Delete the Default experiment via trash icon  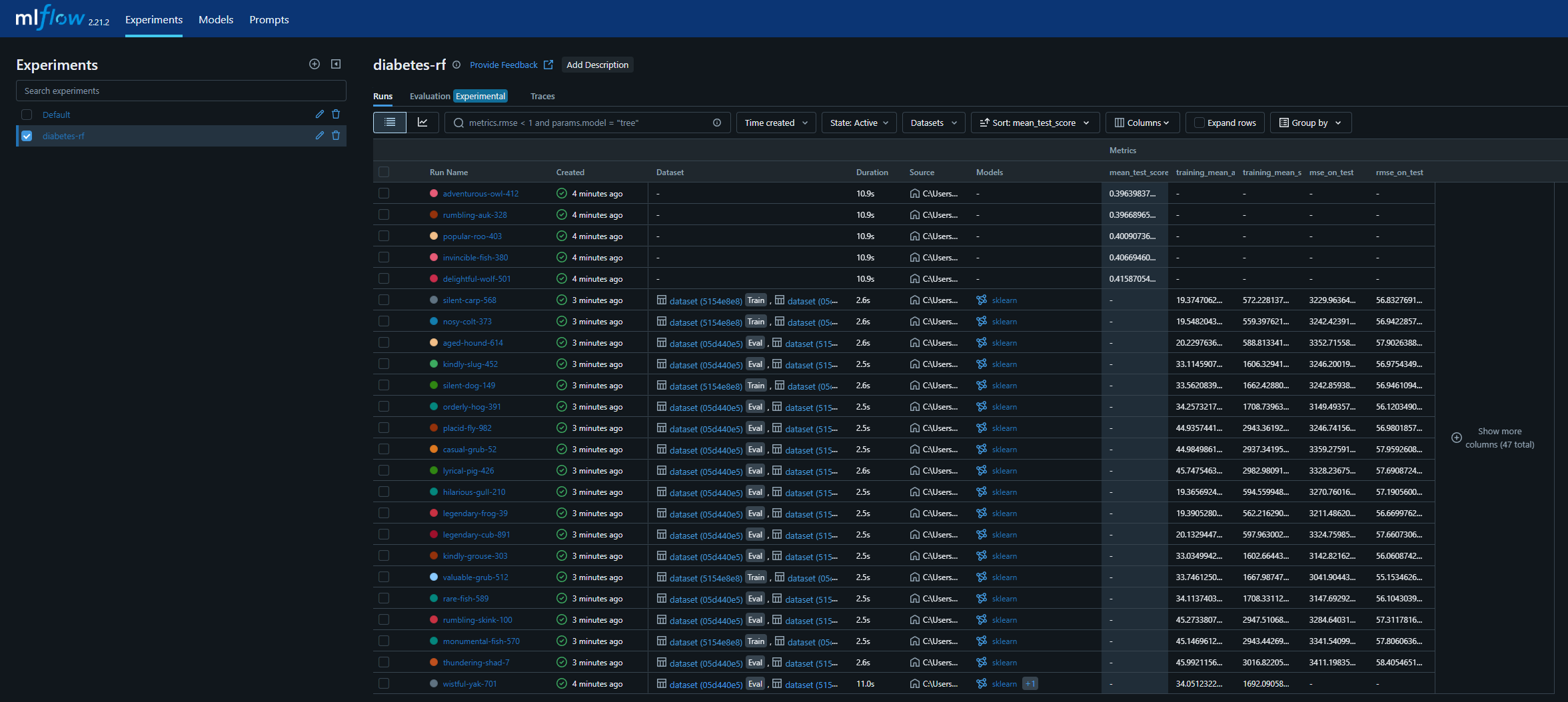pyautogui.click(x=336, y=115)
